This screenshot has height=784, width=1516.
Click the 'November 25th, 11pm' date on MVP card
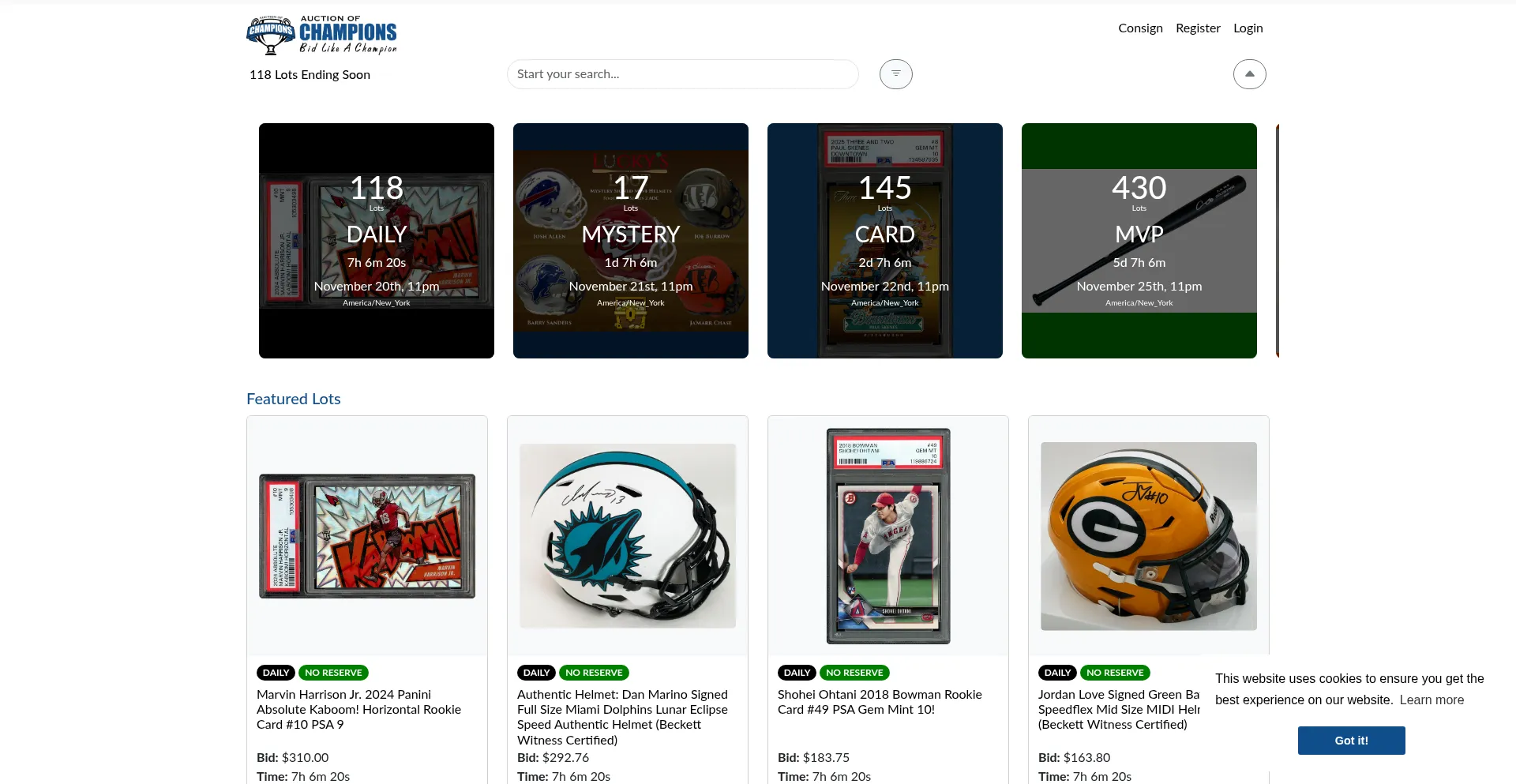pyautogui.click(x=1139, y=287)
